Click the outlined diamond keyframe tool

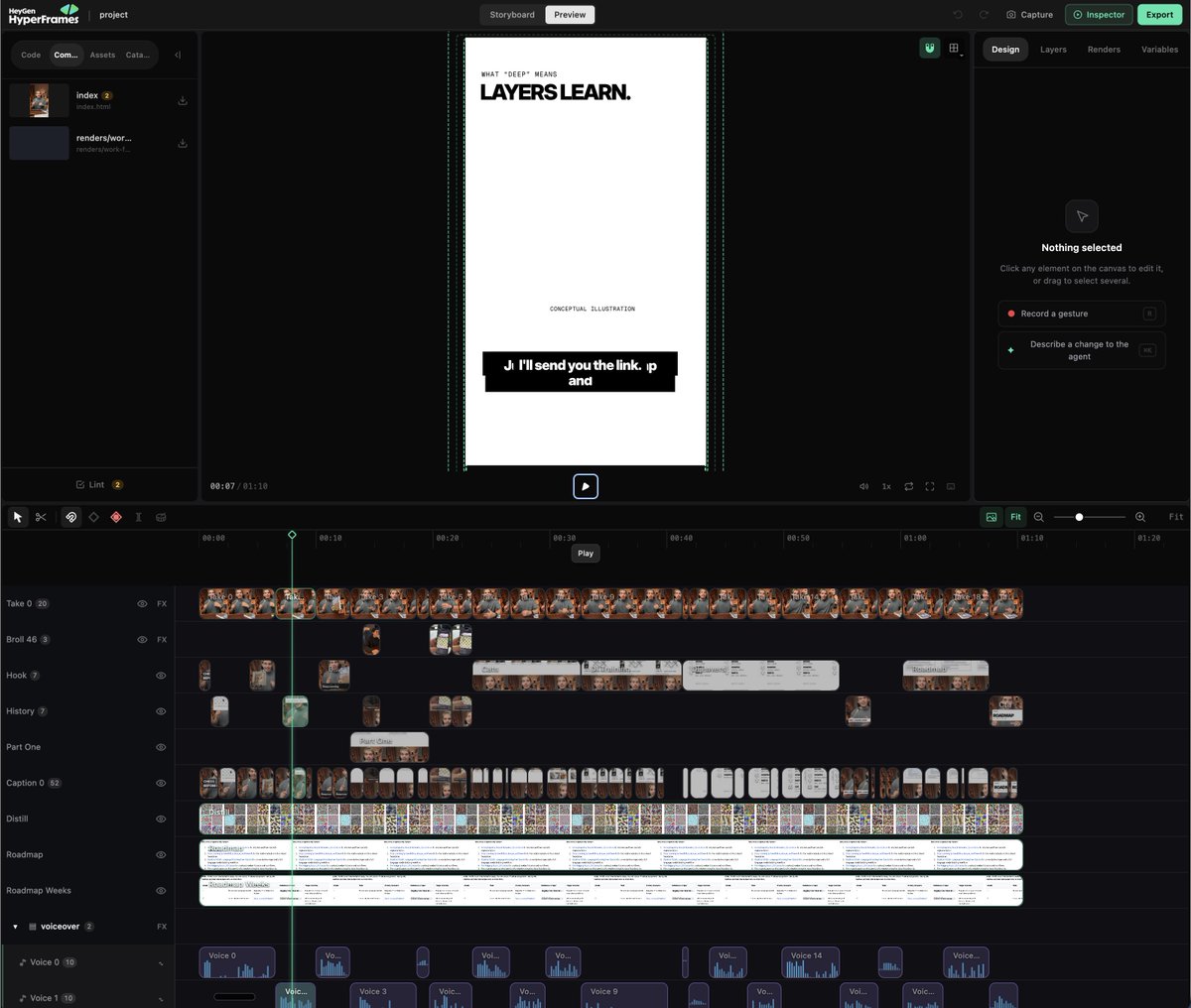tap(93, 517)
